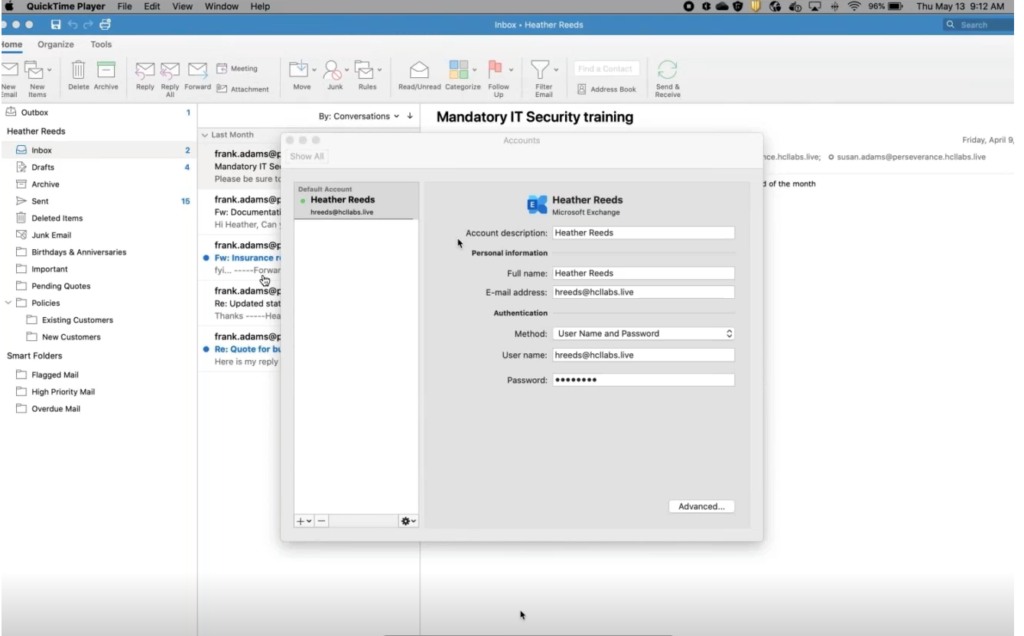Image resolution: width=1024 pixels, height=636 pixels.
Task: Click the Wi-Fi icon in menu bar
Action: tap(854, 7)
